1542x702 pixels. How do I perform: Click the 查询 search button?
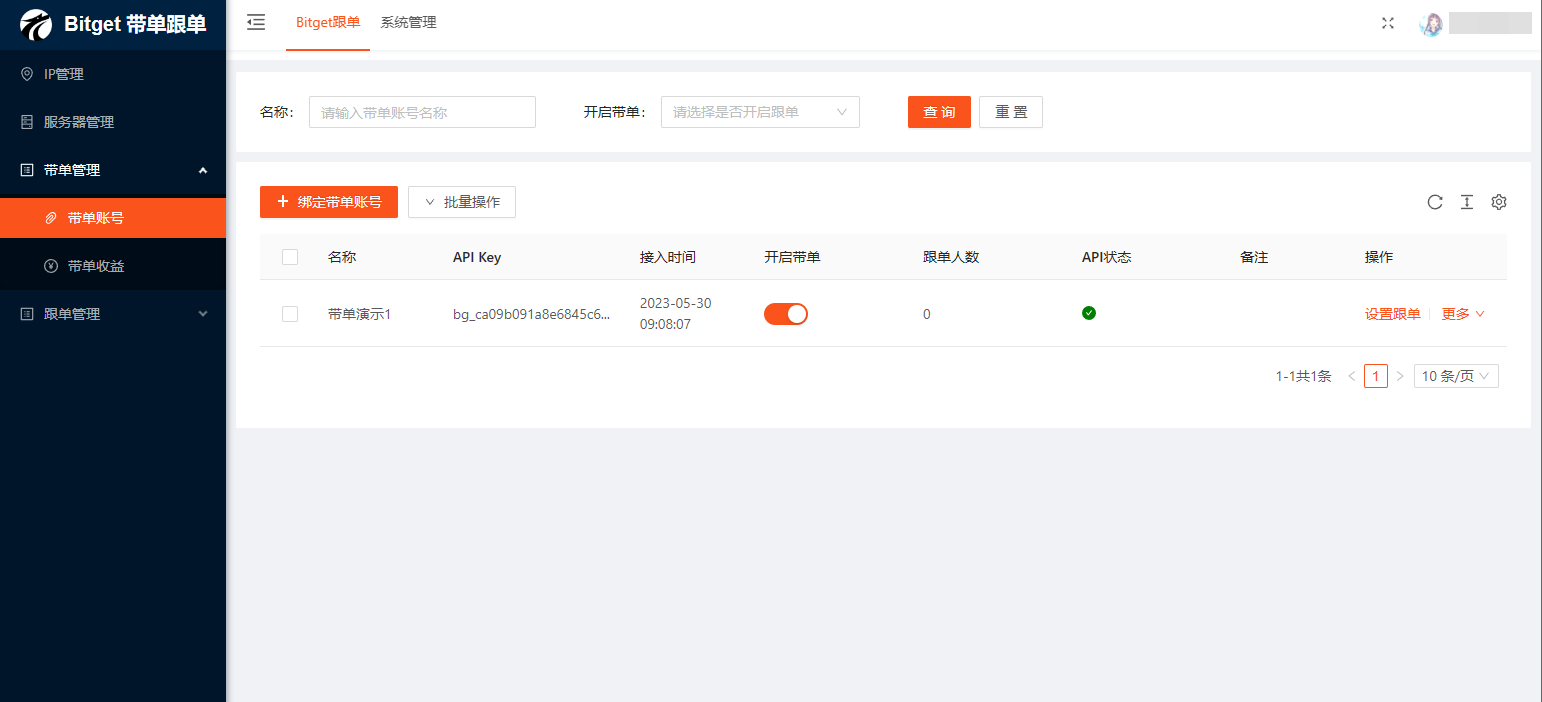tap(939, 112)
